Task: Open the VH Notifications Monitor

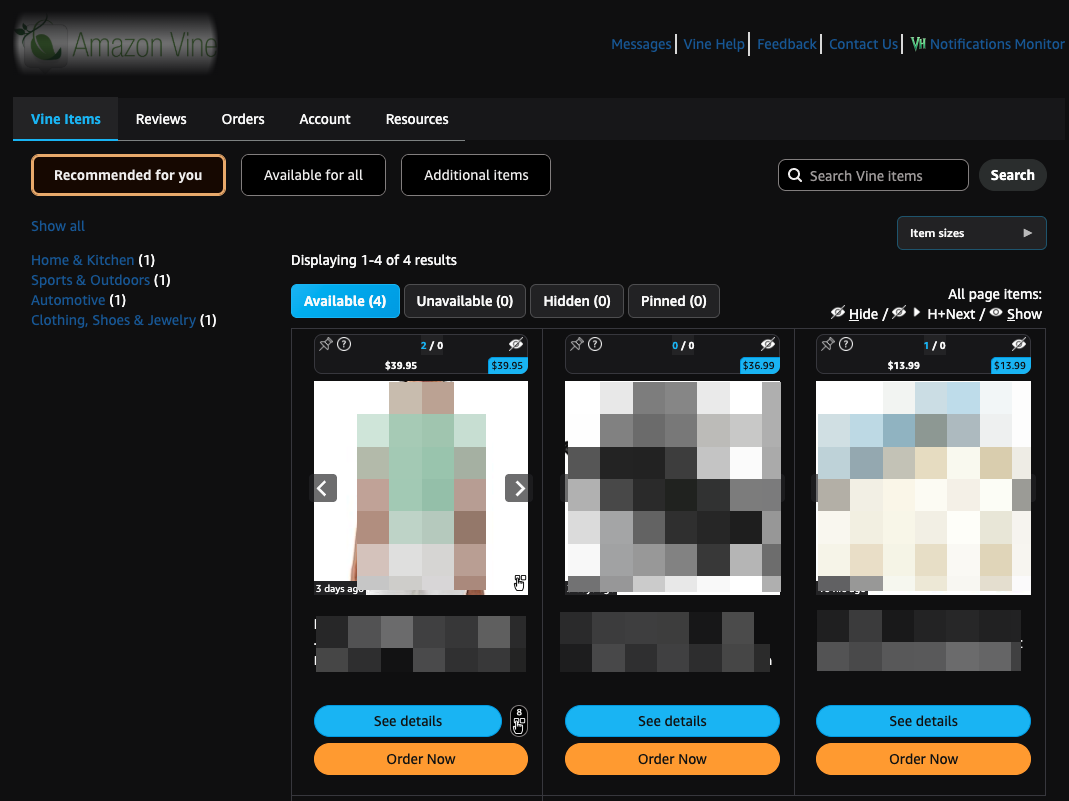Action: pos(987,44)
